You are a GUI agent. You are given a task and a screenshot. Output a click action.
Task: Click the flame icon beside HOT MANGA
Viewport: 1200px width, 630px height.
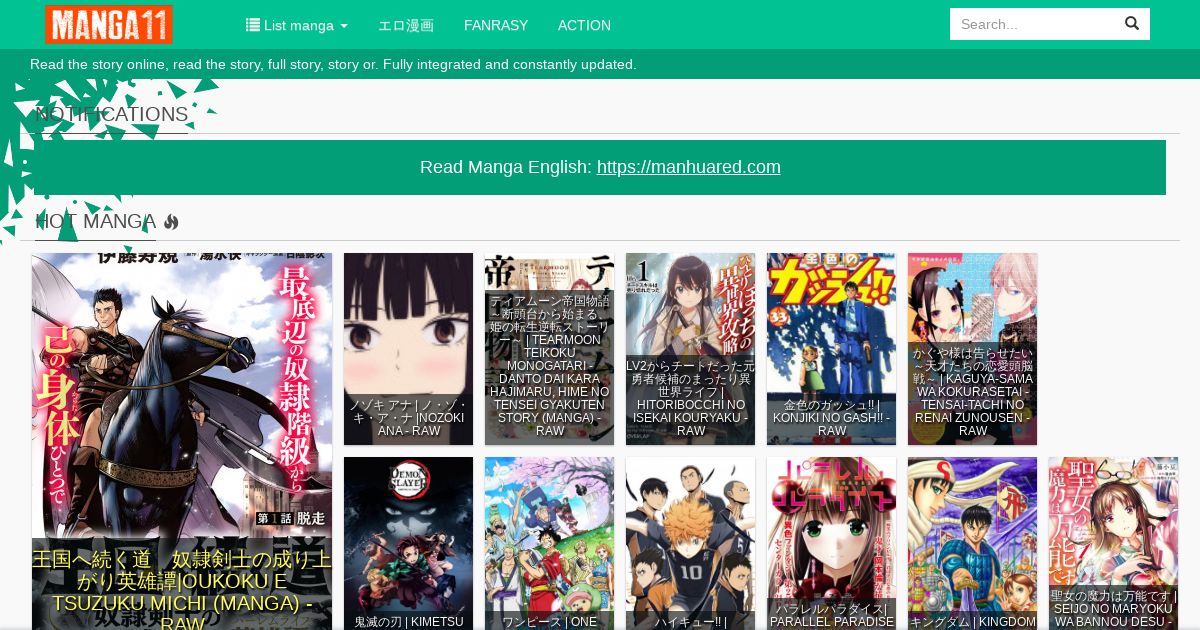(171, 222)
